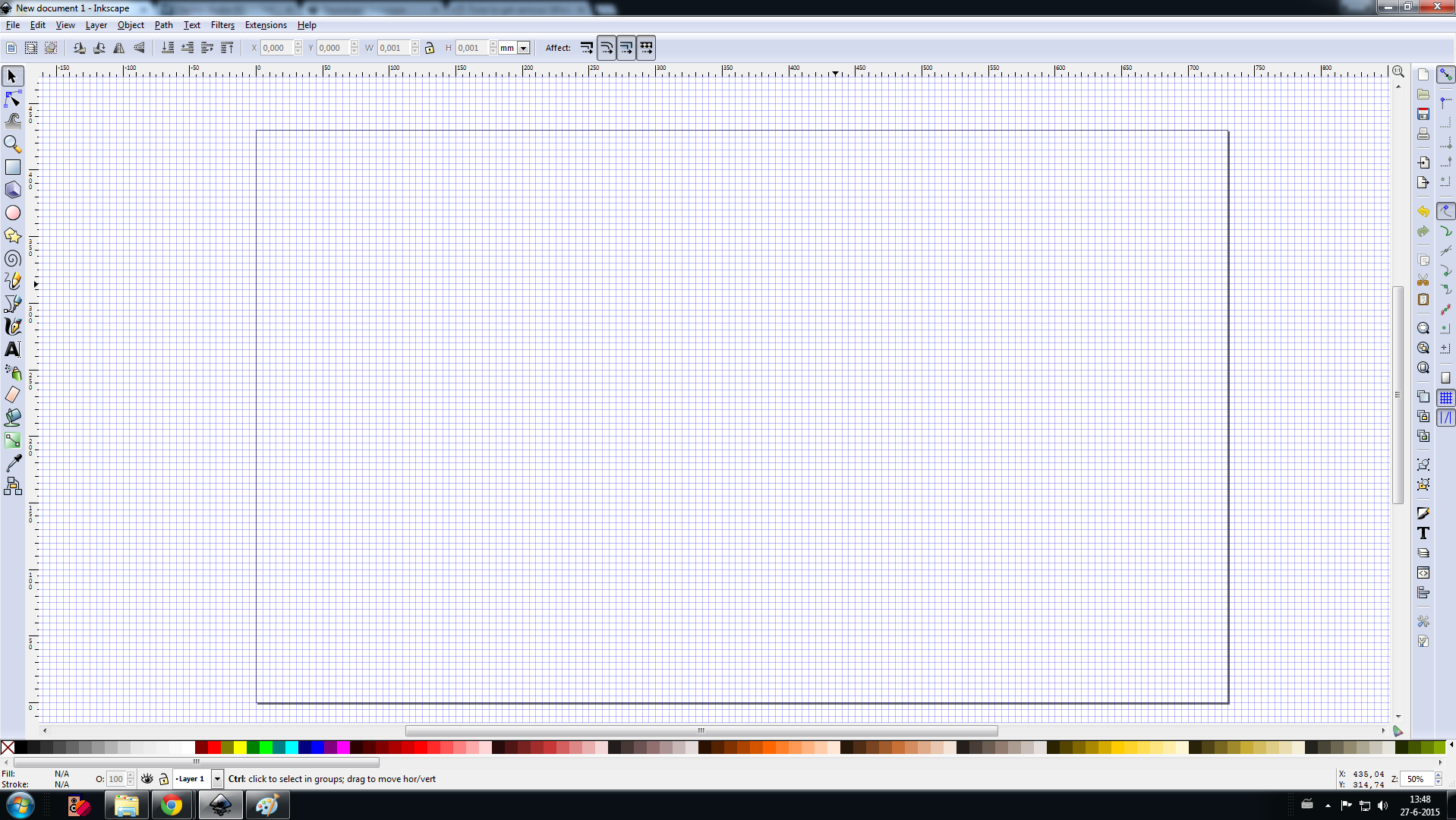Image resolution: width=1456 pixels, height=820 pixels.
Task: Open the Extensions menu
Action: 266,25
